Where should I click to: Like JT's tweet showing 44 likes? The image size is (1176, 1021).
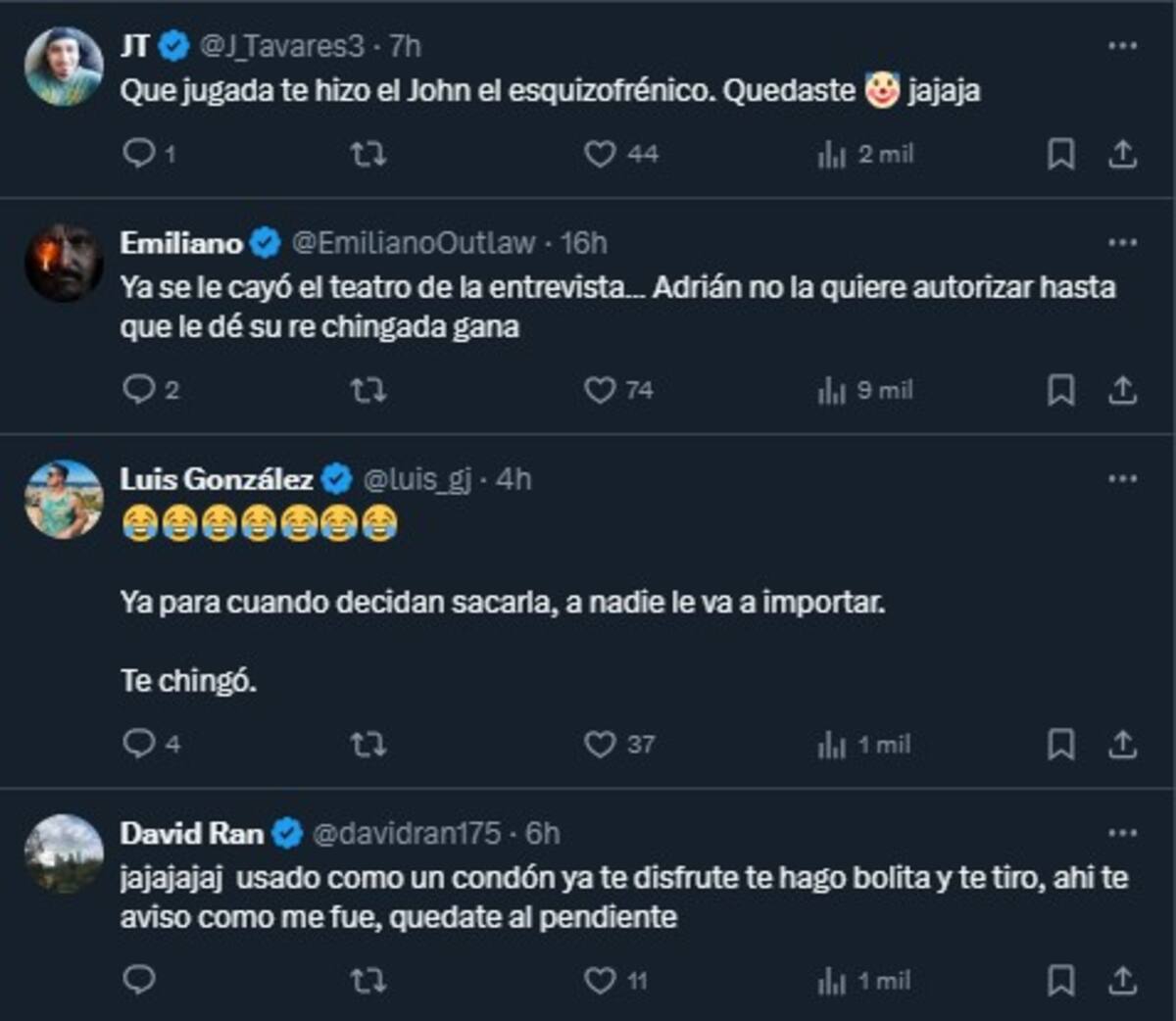pyautogui.click(x=600, y=153)
